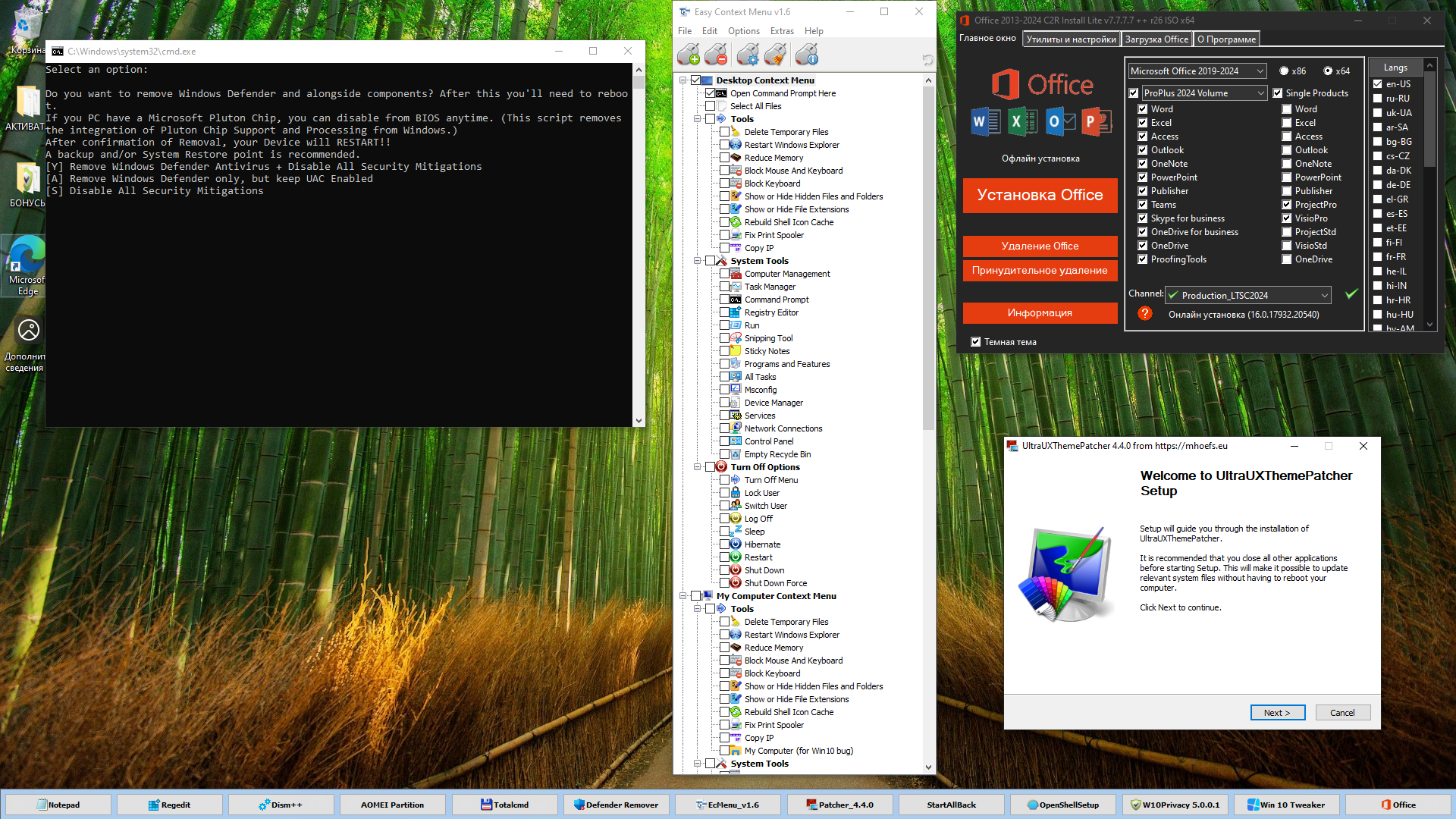Viewport: 1456px width, 819px height.
Task: Click the Excel icon in Office installer logo area
Action: 1021,121
